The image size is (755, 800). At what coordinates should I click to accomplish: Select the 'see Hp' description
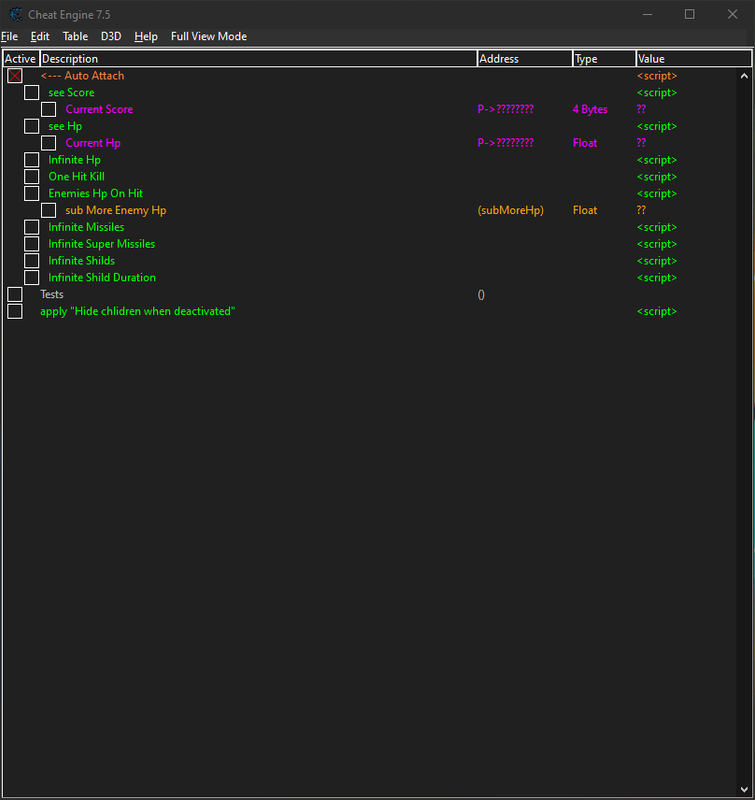(x=65, y=127)
